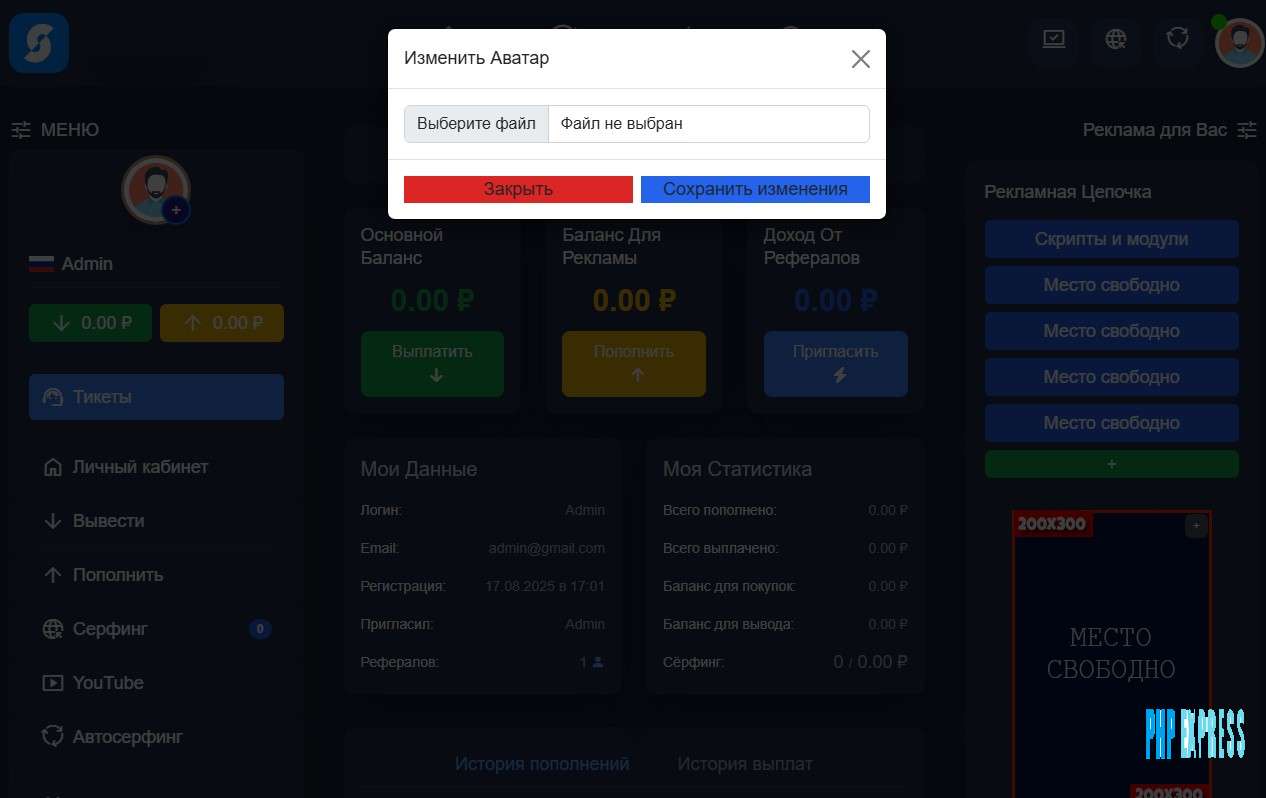Screen dimensions: 1266x798
Task: Toggle the Реклама для Вас sliders icon
Action: [1247, 130]
